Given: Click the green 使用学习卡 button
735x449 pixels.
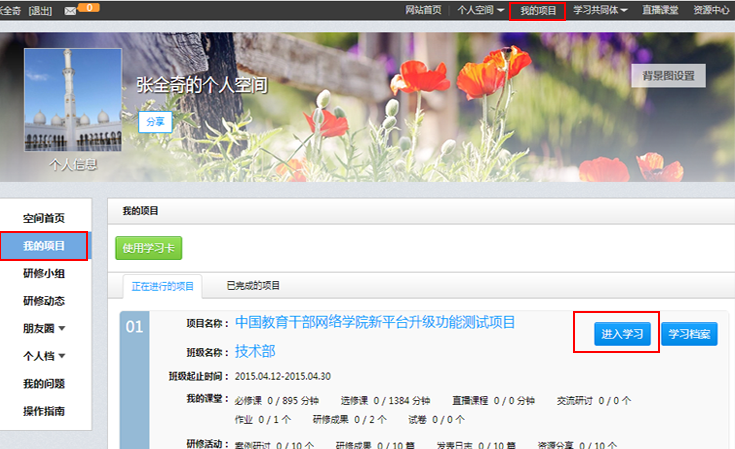Looking at the screenshot, I should (x=149, y=248).
